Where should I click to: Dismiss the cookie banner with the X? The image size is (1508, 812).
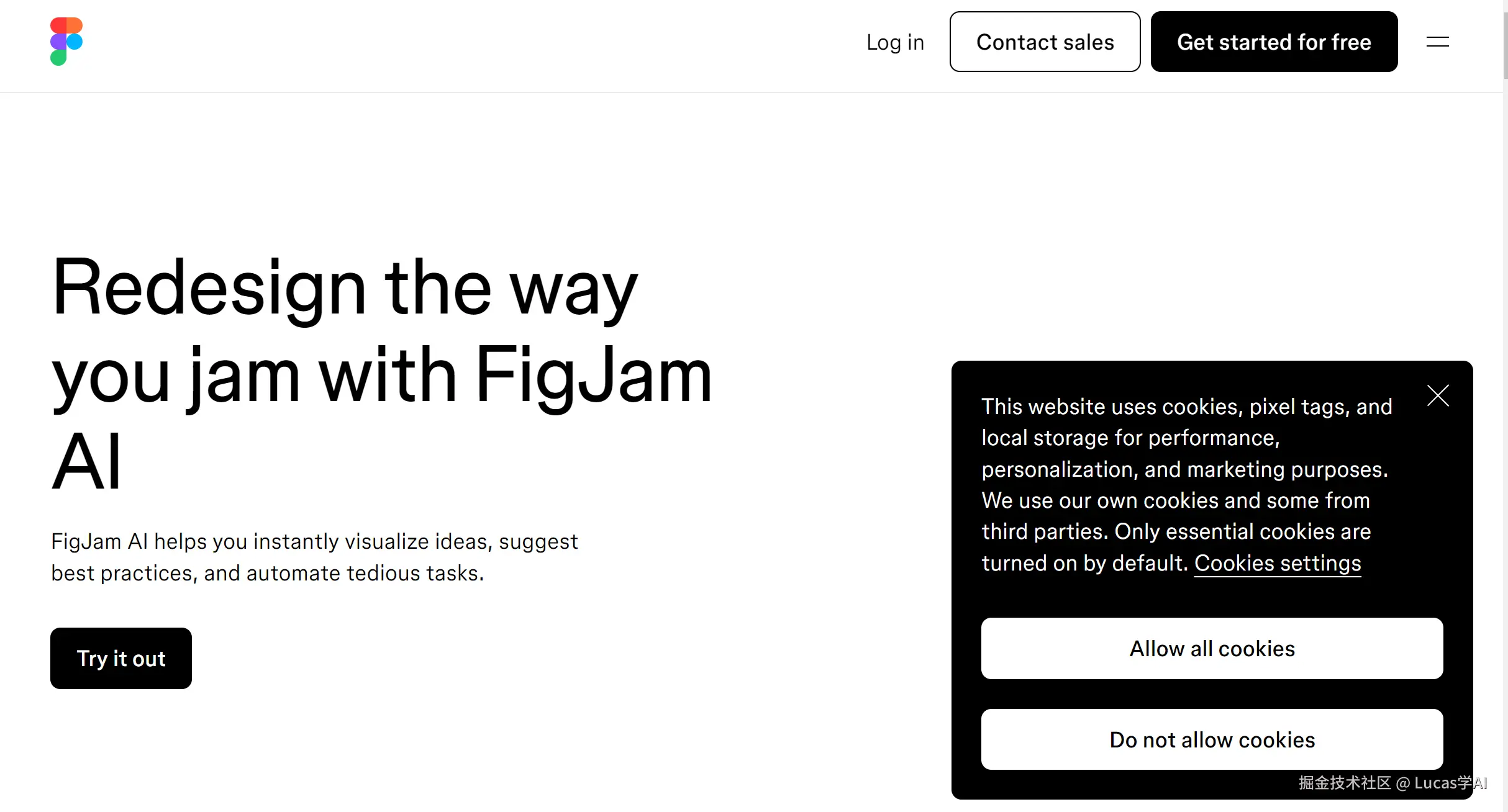(x=1438, y=395)
